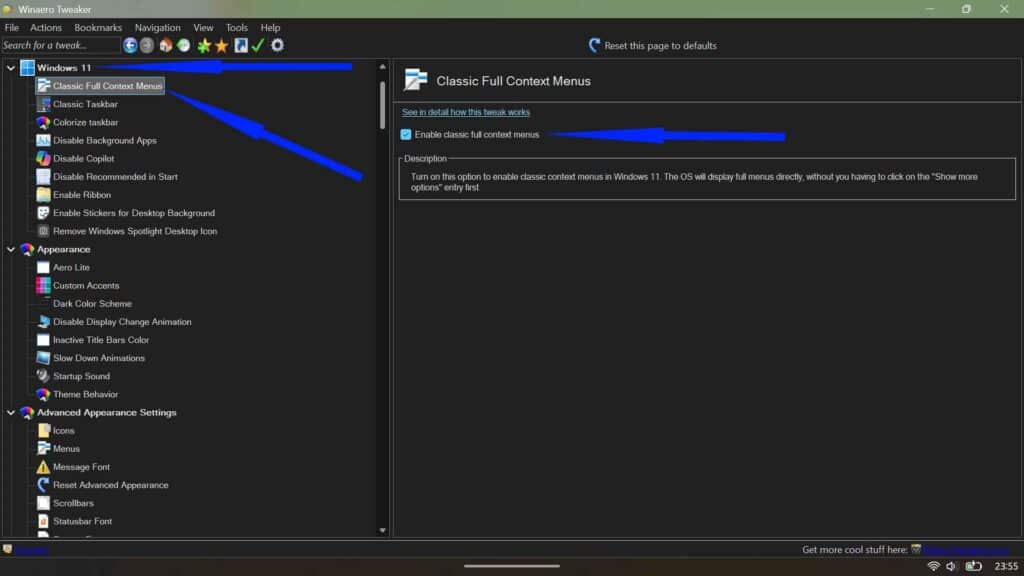Open the Bookmarks menu
1024x576 pixels.
point(98,27)
